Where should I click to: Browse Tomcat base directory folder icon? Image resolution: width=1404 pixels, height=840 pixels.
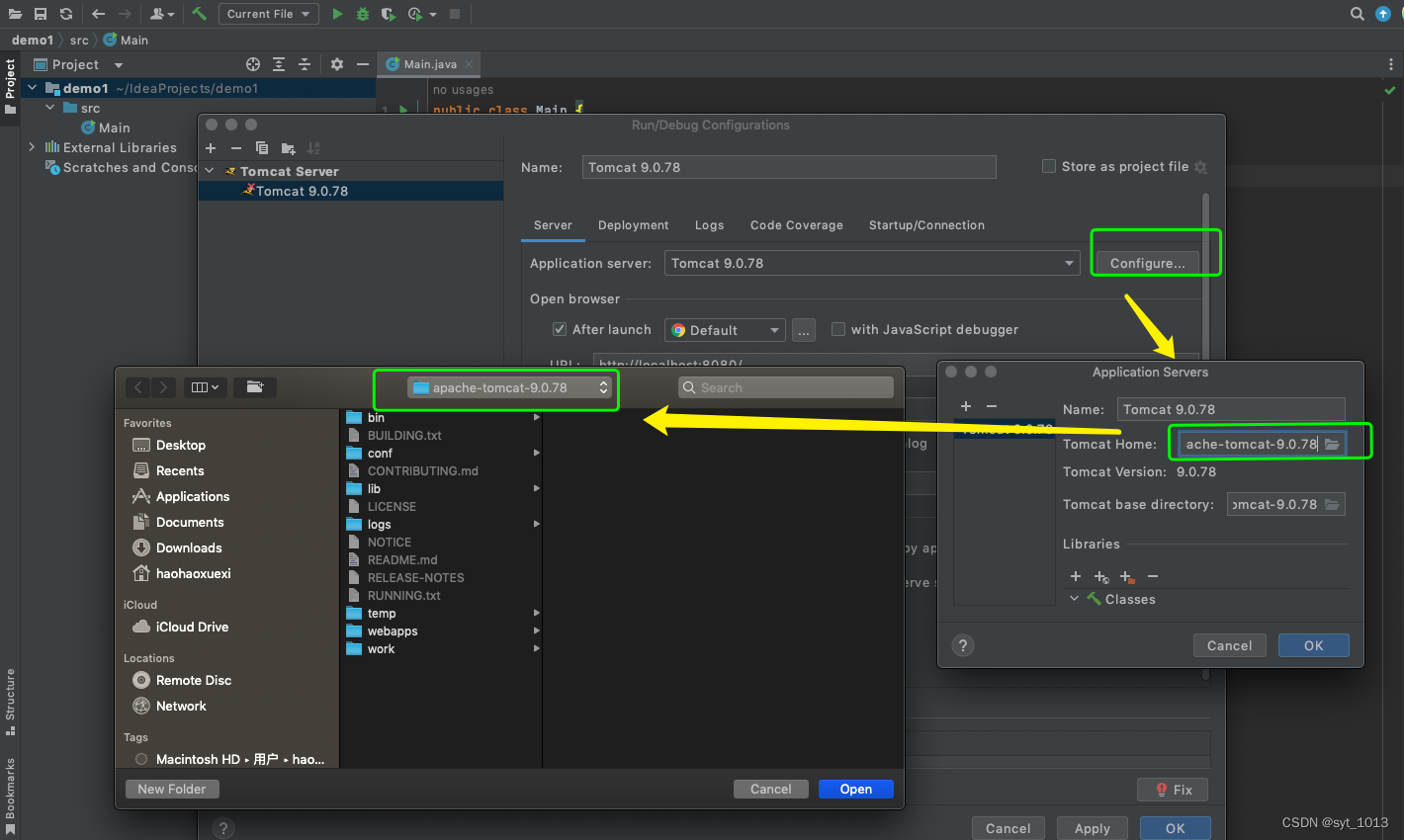(1332, 504)
